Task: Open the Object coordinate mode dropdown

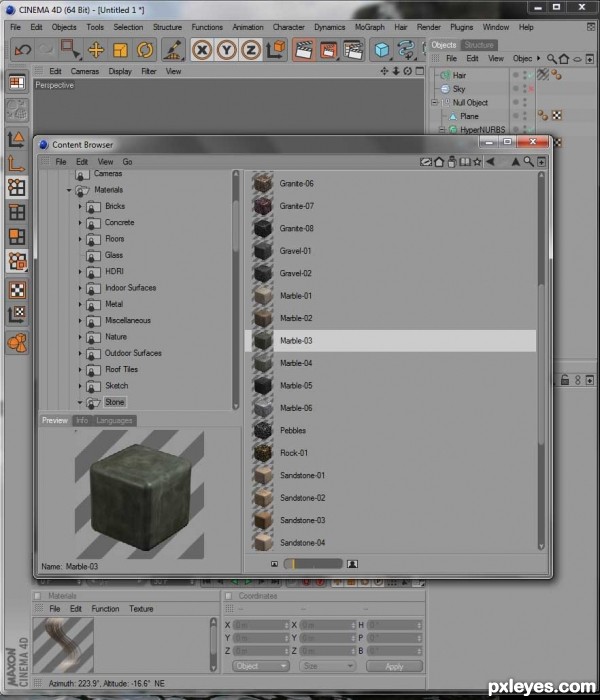Action: (x=261, y=666)
